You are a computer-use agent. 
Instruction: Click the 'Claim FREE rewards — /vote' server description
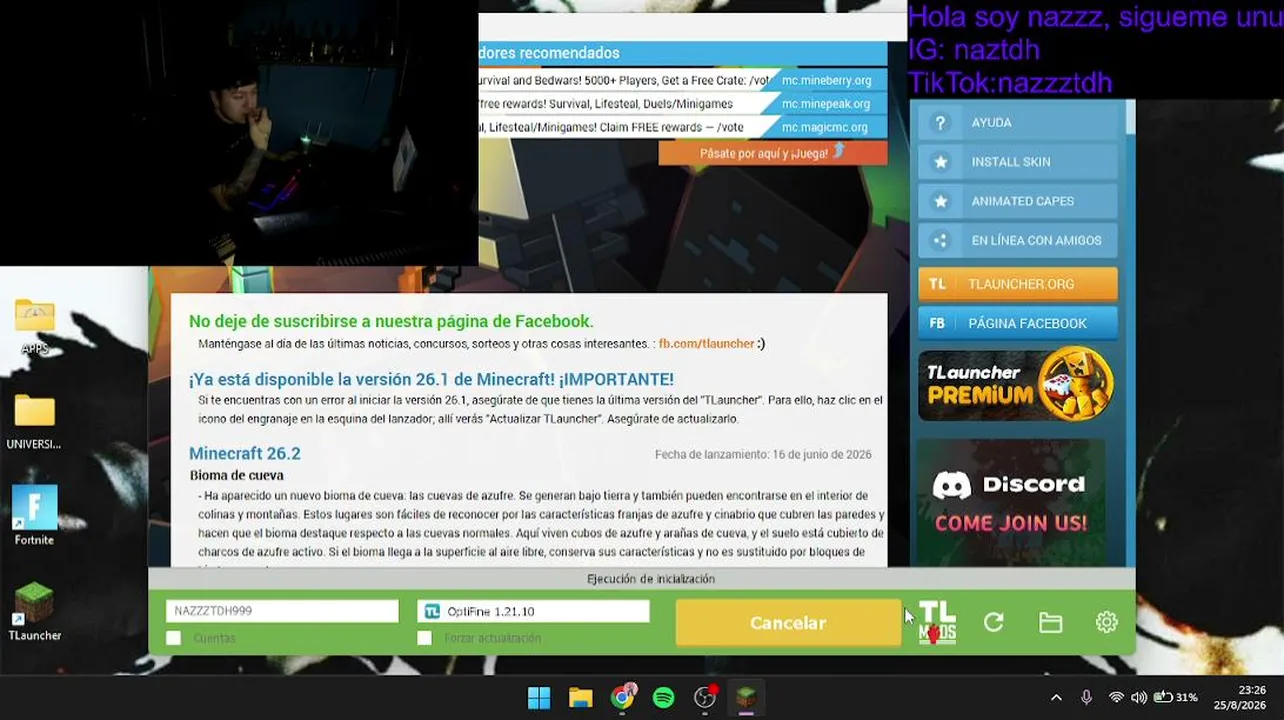click(x=612, y=127)
